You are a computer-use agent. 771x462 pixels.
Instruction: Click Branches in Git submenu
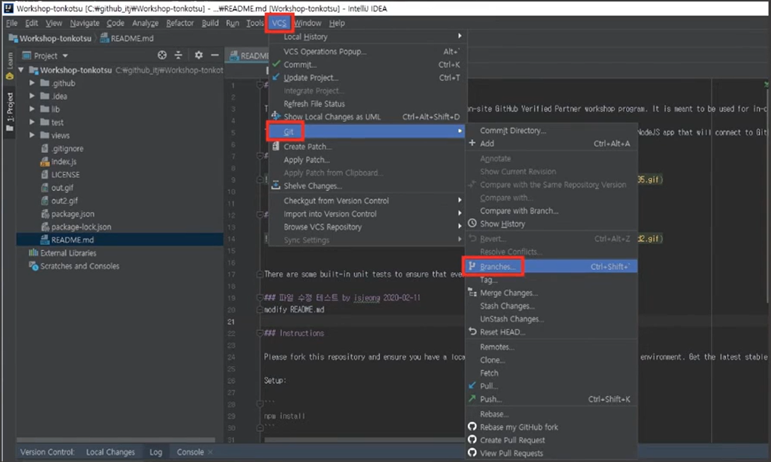551,266
